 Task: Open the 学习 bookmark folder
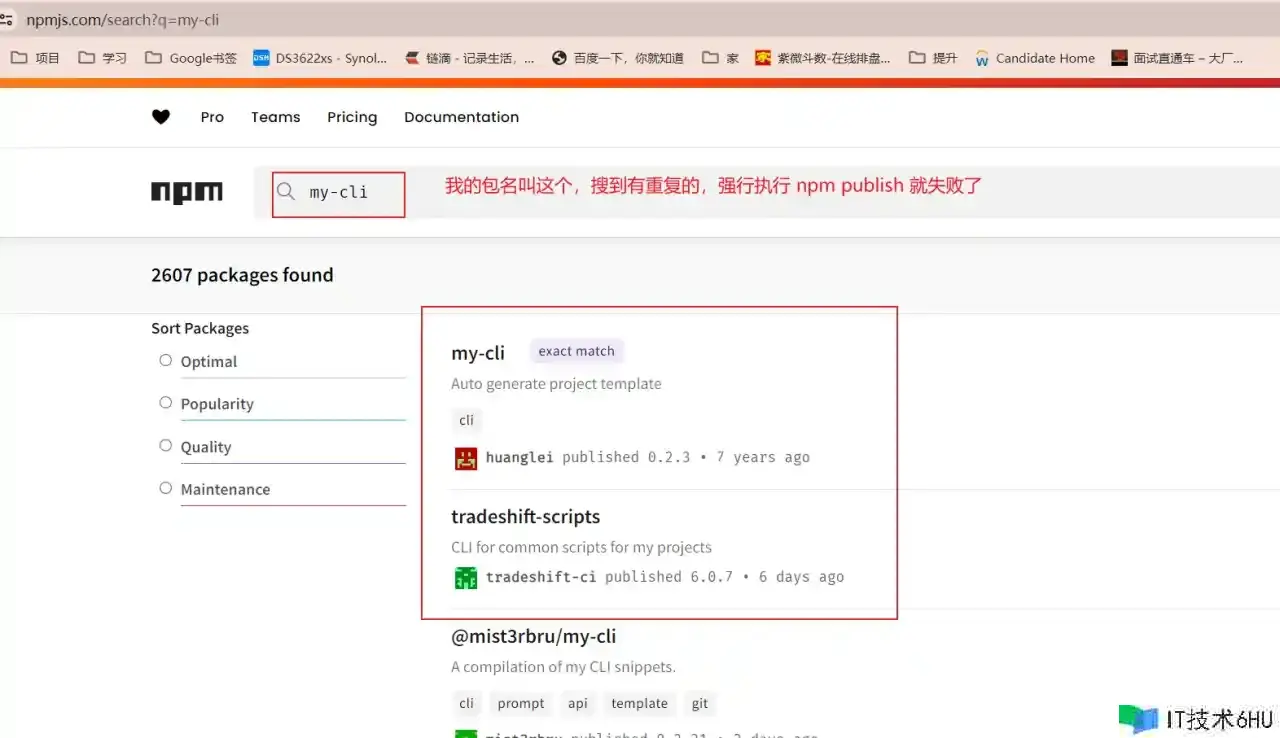(103, 58)
